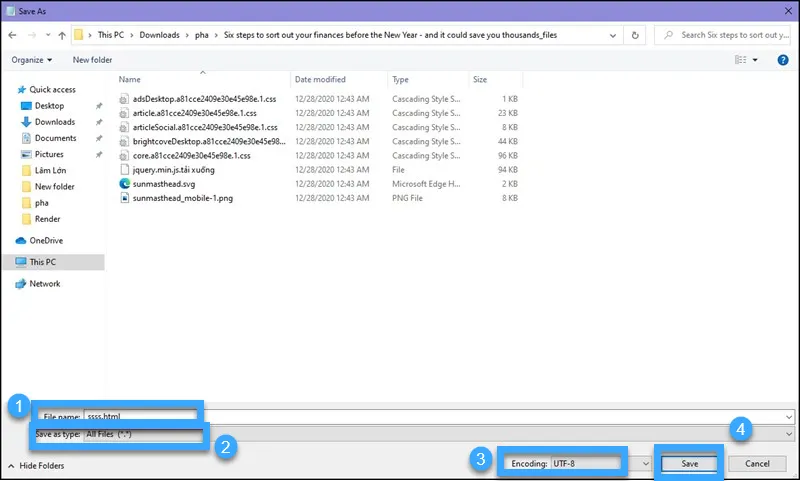Open pha folder in the sidebar

tap(42, 203)
